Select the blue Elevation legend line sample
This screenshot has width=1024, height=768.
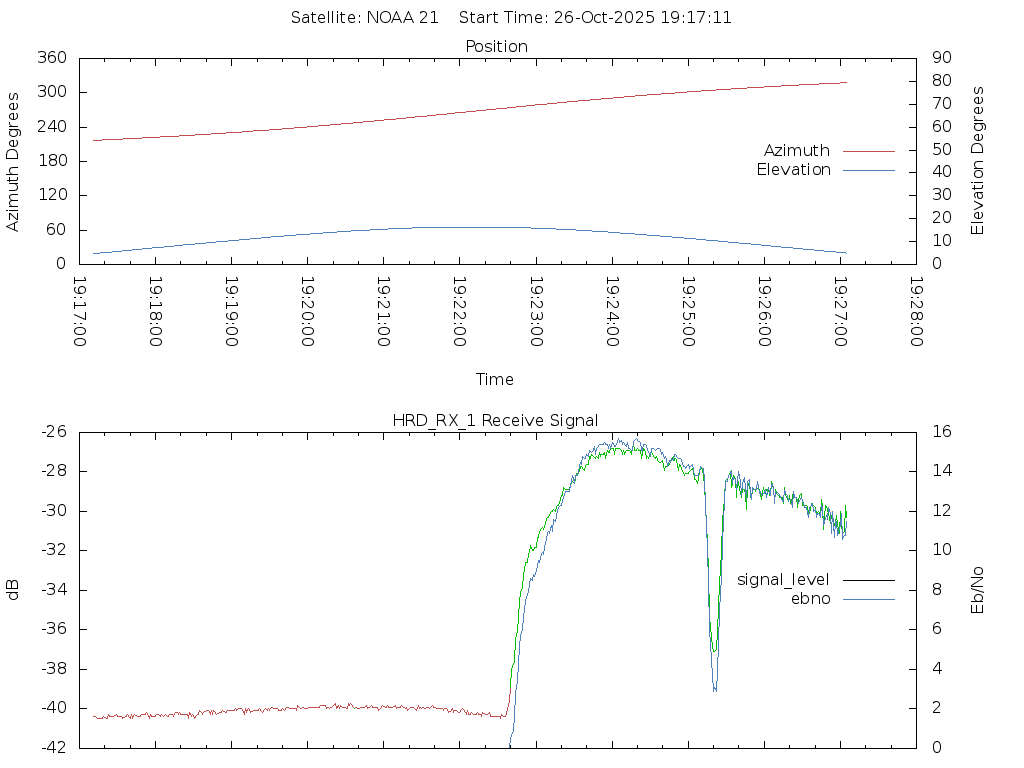868,171
